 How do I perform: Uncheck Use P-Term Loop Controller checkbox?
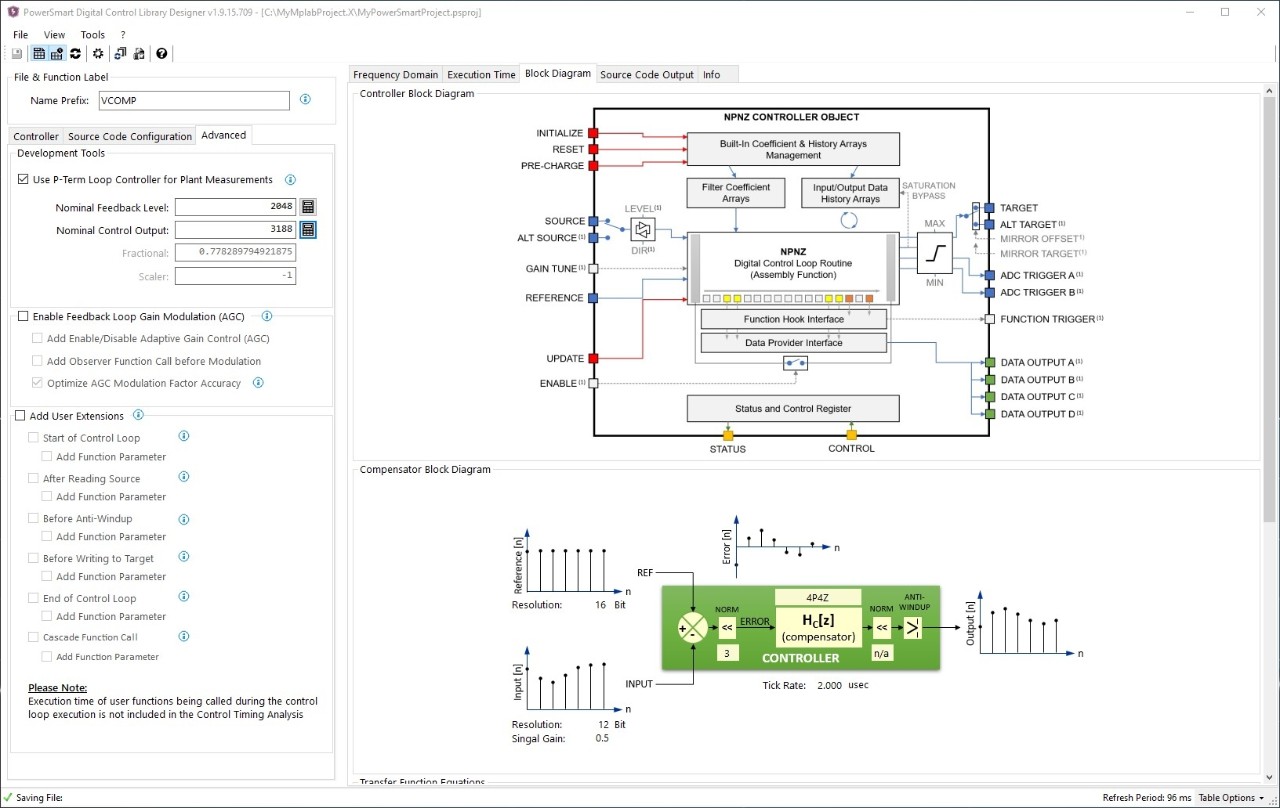pyautogui.click(x=24, y=180)
